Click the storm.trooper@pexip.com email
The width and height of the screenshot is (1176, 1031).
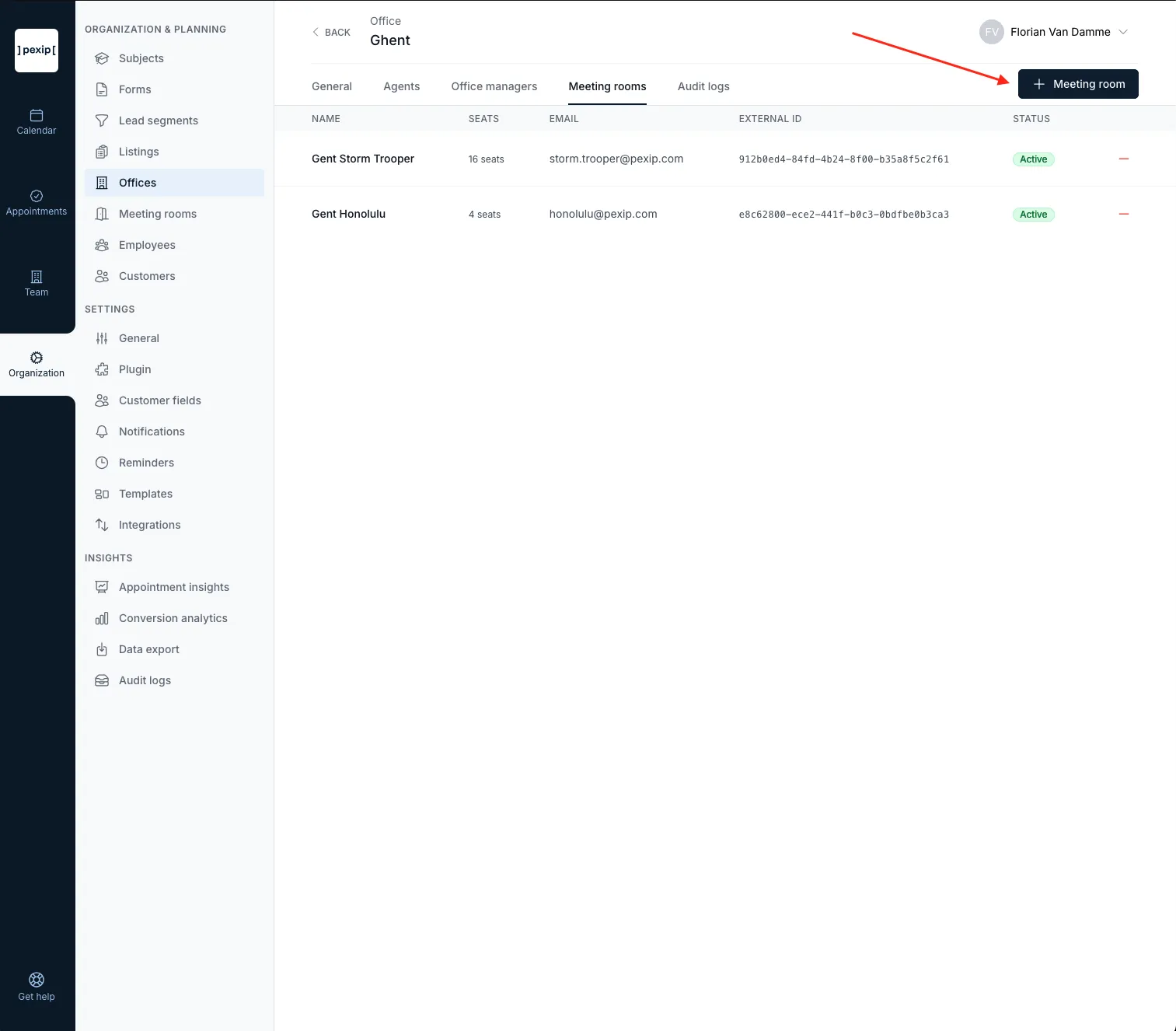pos(616,159)
